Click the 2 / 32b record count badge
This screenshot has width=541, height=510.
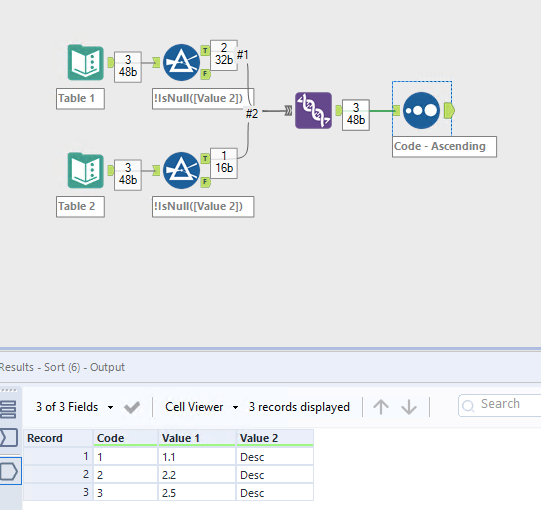coord(224,55)
